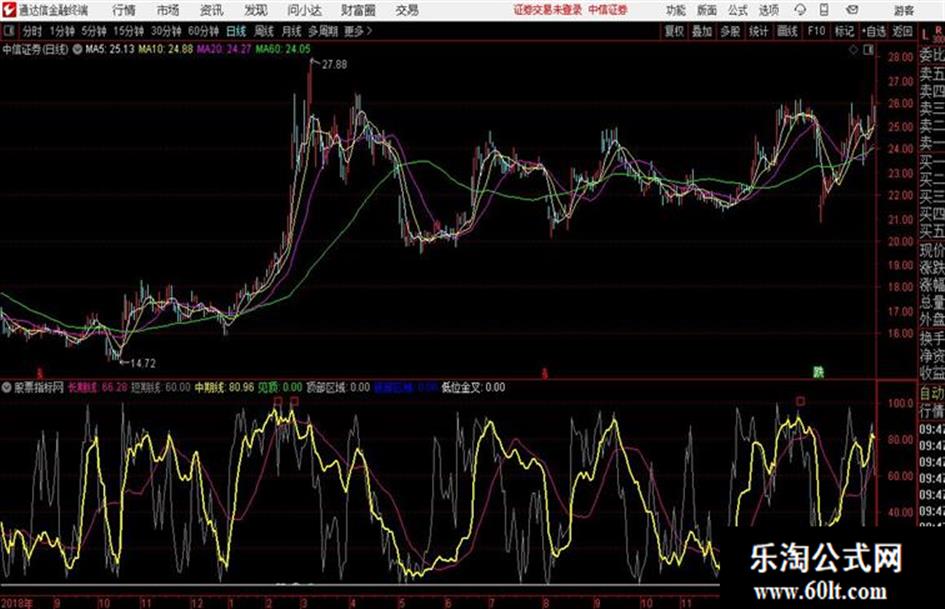
Task: Open the 版面 menu
Action: point(706,10)
